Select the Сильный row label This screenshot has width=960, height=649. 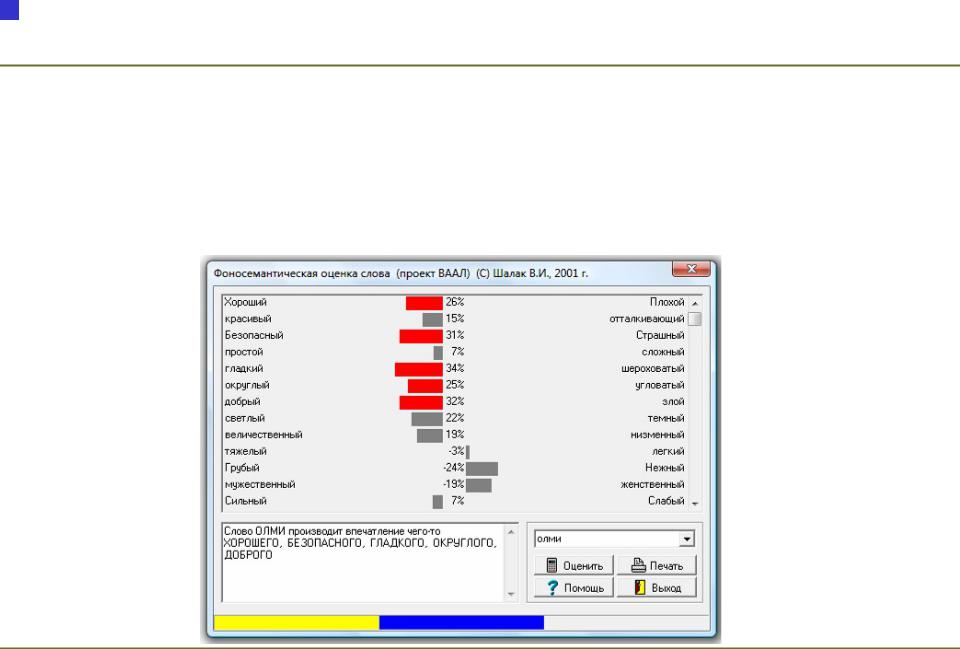click(246, 501)
